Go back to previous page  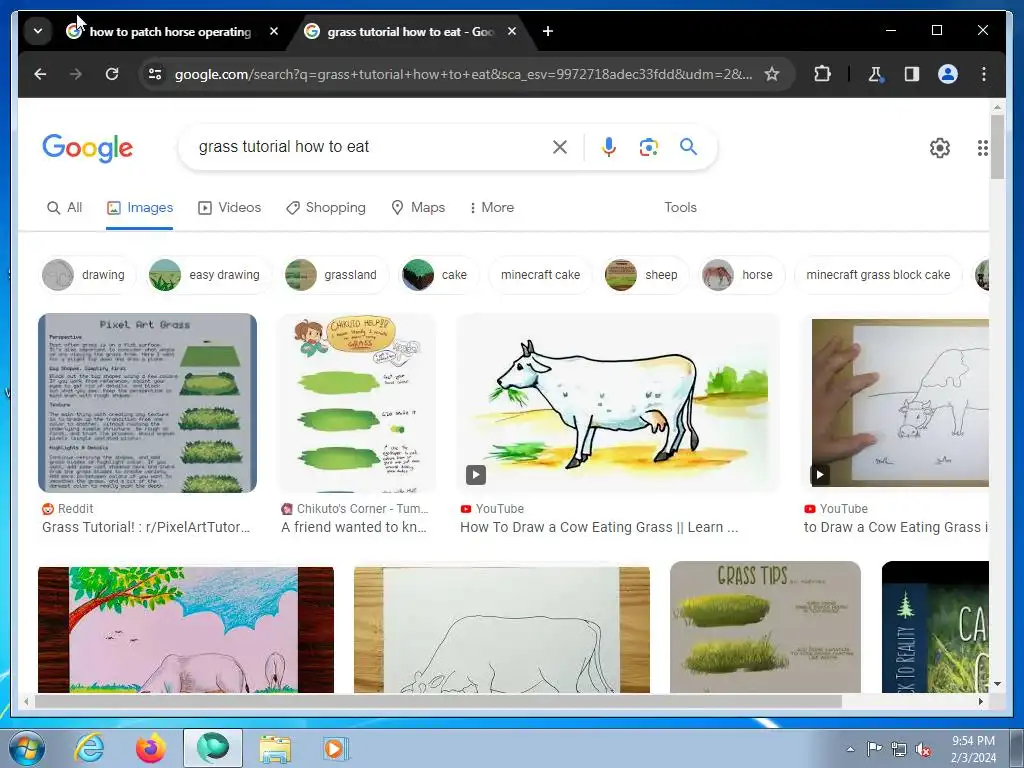[40, 74]
